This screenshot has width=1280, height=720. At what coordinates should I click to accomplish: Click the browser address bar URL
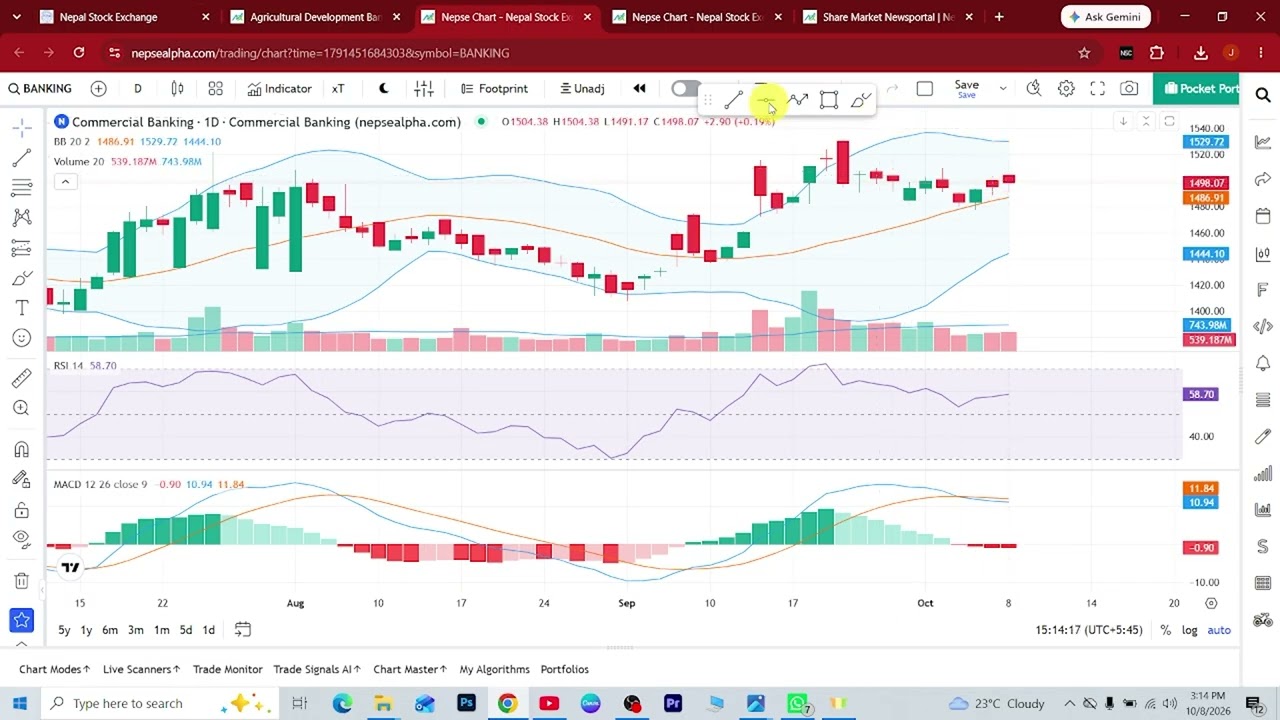click(320, 53)
